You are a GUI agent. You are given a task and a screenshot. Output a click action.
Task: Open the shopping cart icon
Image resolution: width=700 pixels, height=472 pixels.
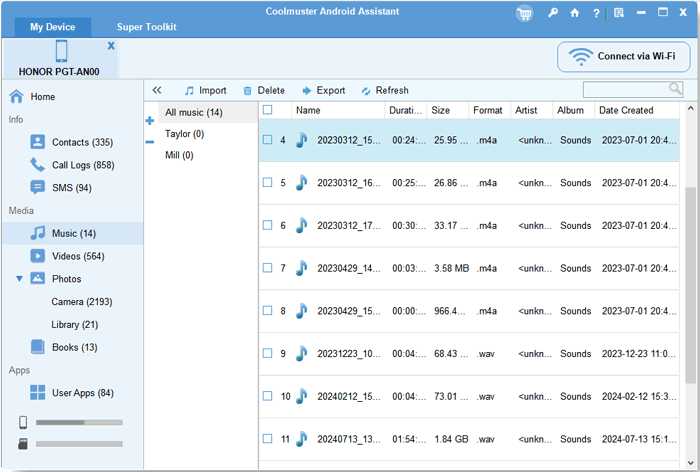(x=524, y=13)
